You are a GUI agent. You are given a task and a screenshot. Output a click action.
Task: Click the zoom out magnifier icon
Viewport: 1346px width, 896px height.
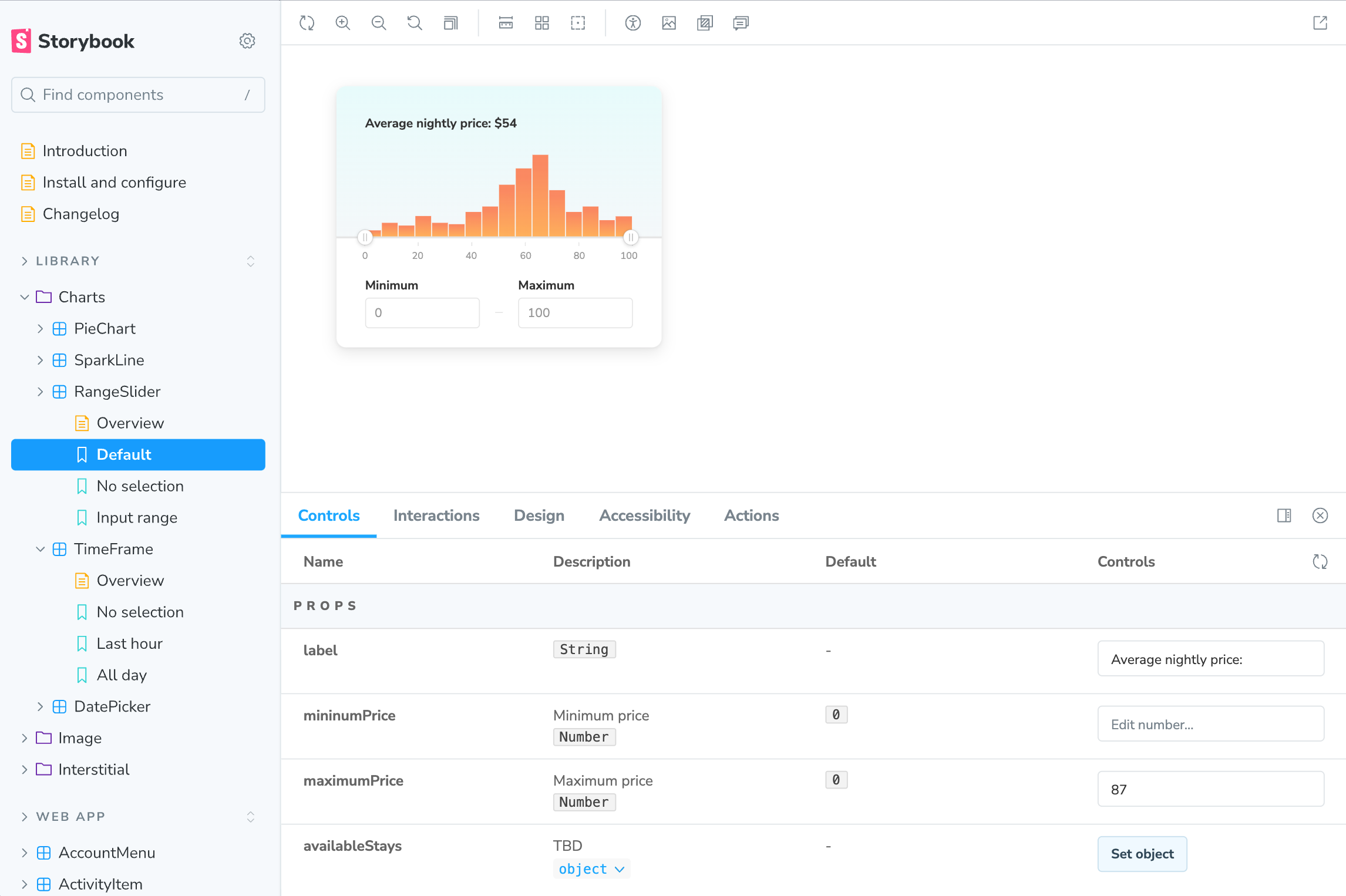[379, 23]
